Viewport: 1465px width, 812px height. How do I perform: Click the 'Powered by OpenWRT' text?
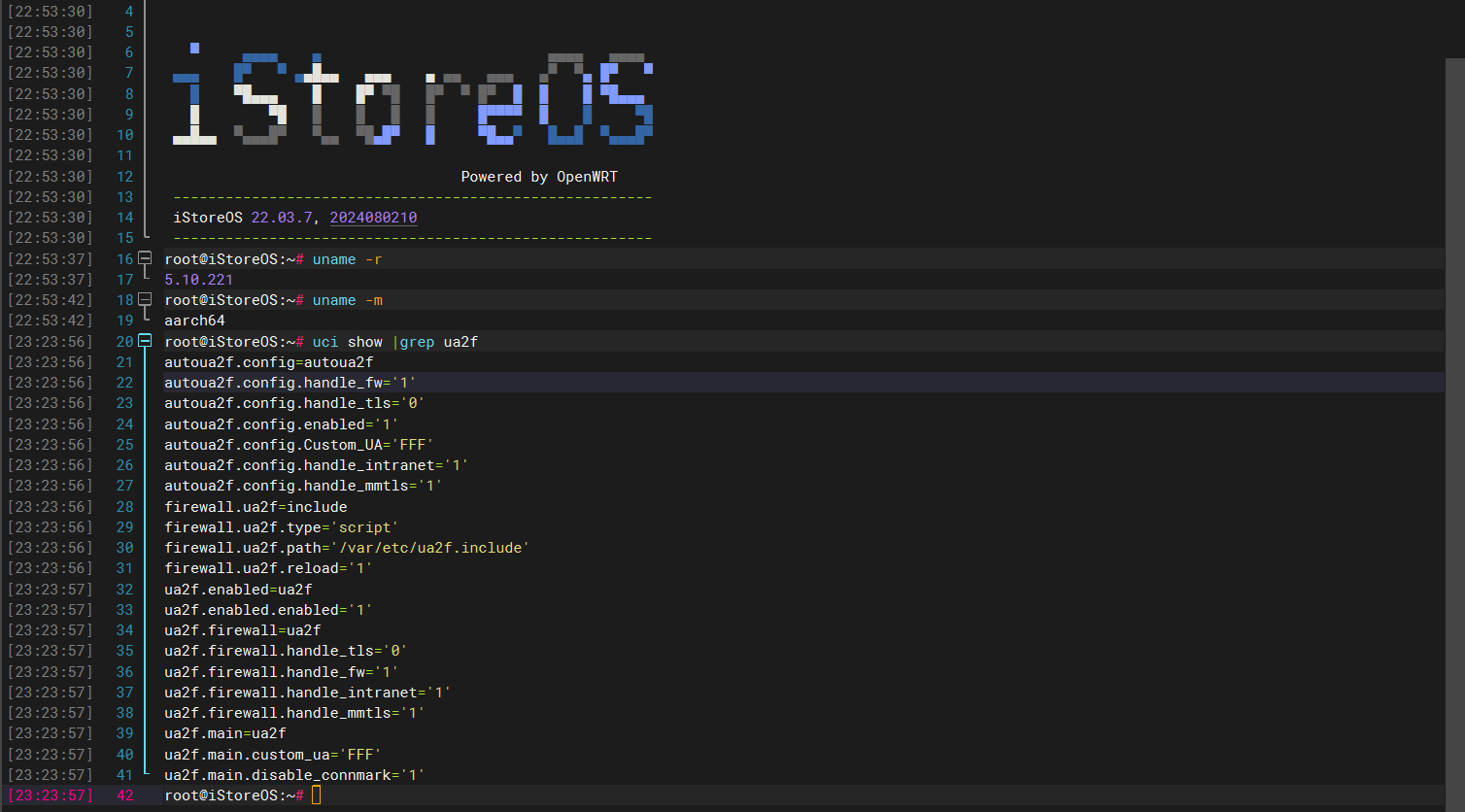click(538, 177)
